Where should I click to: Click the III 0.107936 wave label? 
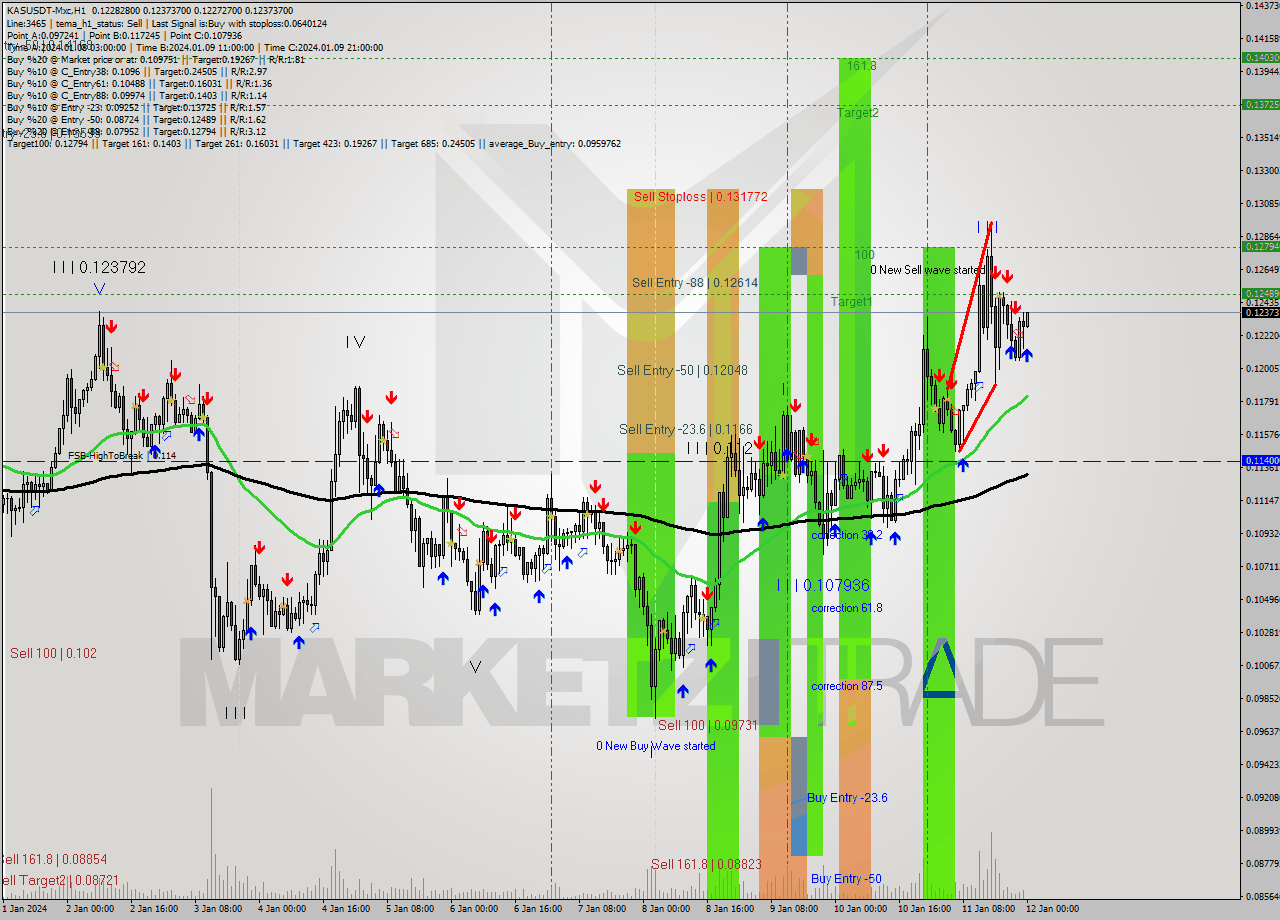click(x=823, y=585)
